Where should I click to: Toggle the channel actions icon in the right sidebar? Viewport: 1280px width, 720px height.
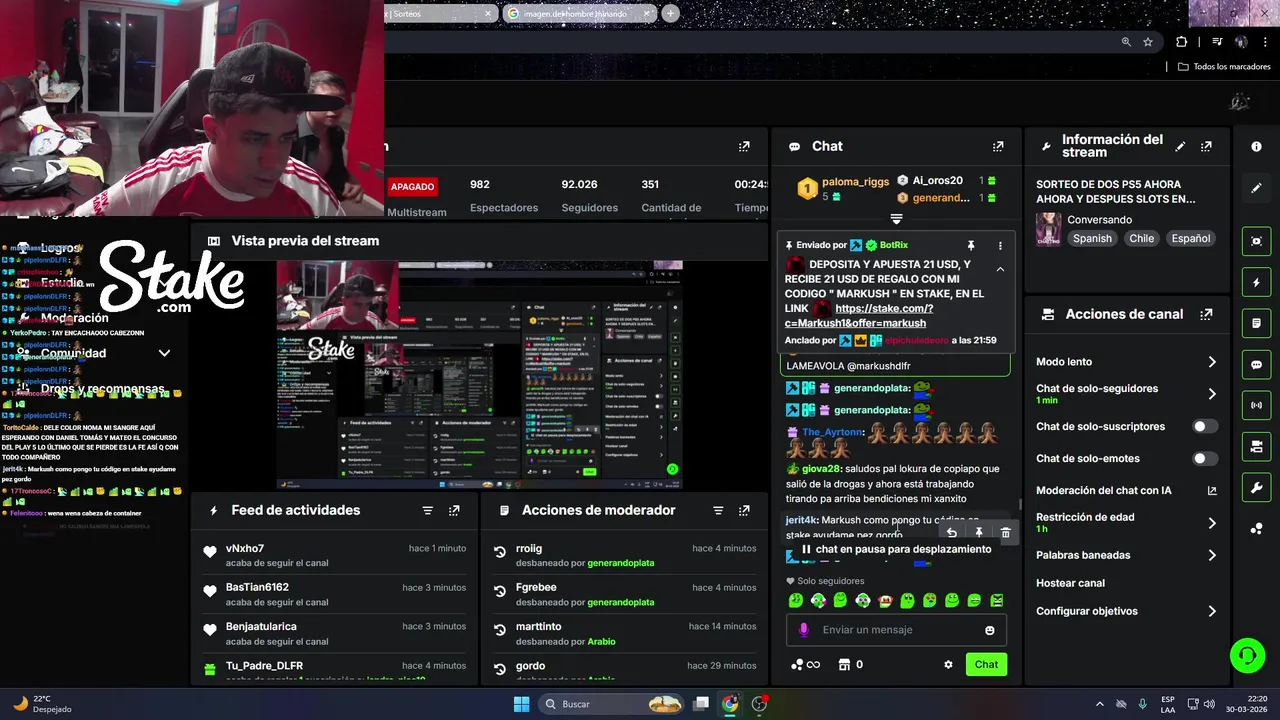1257,446
